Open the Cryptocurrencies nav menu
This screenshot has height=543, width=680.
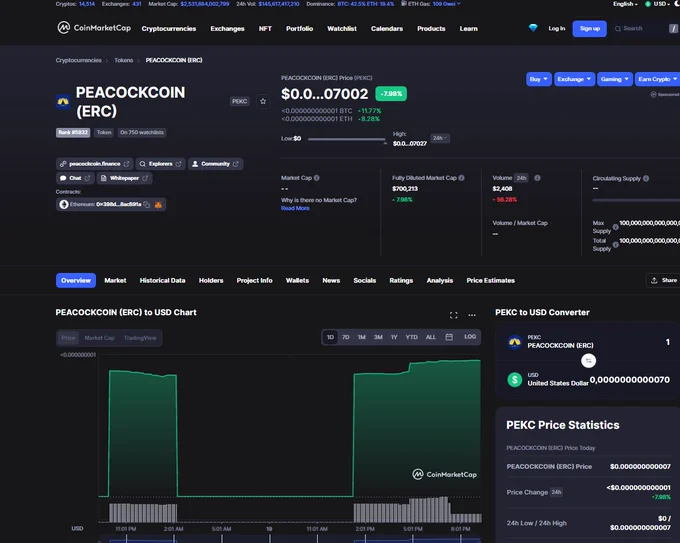169,29
